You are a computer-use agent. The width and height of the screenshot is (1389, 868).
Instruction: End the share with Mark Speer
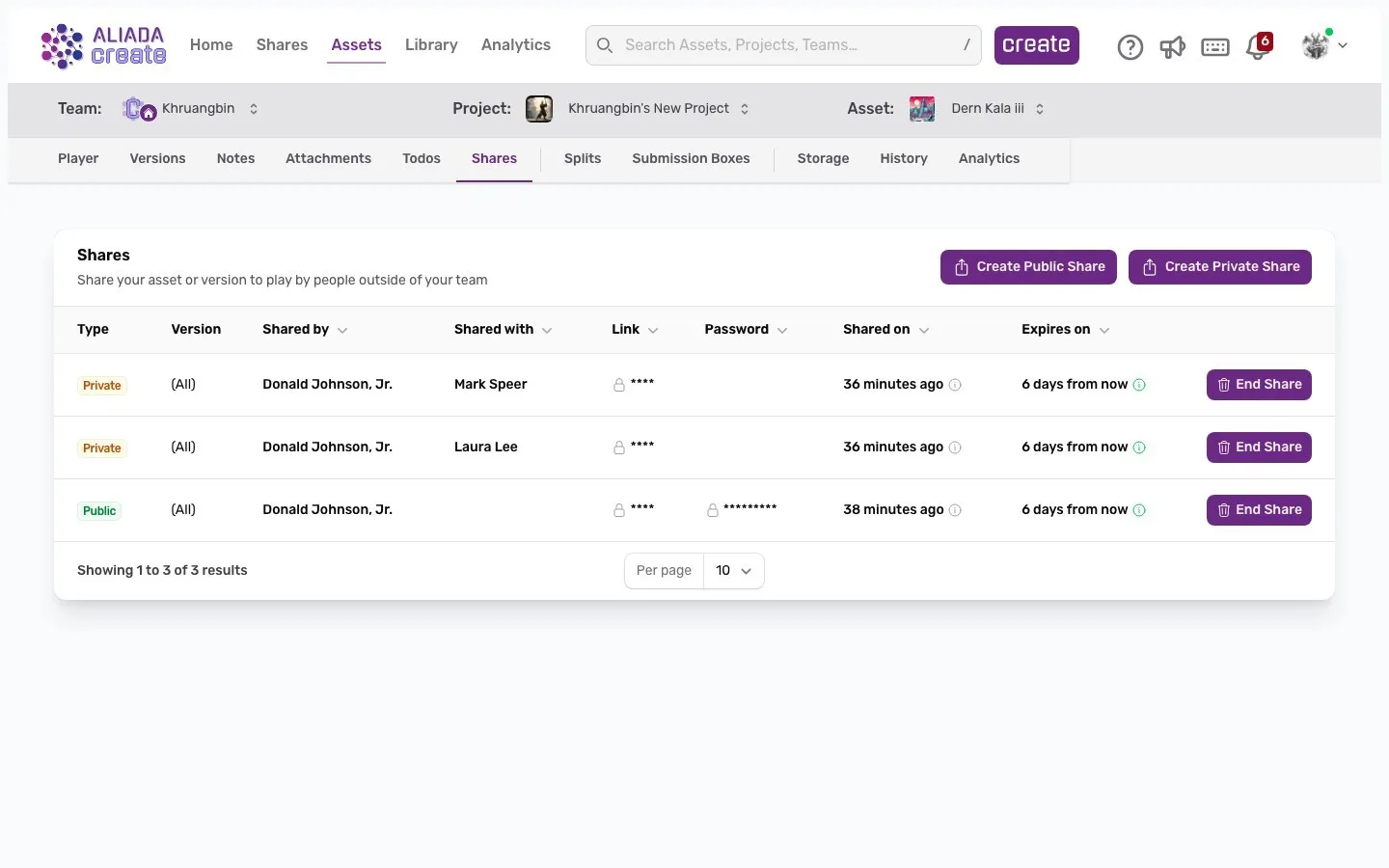1258,385
